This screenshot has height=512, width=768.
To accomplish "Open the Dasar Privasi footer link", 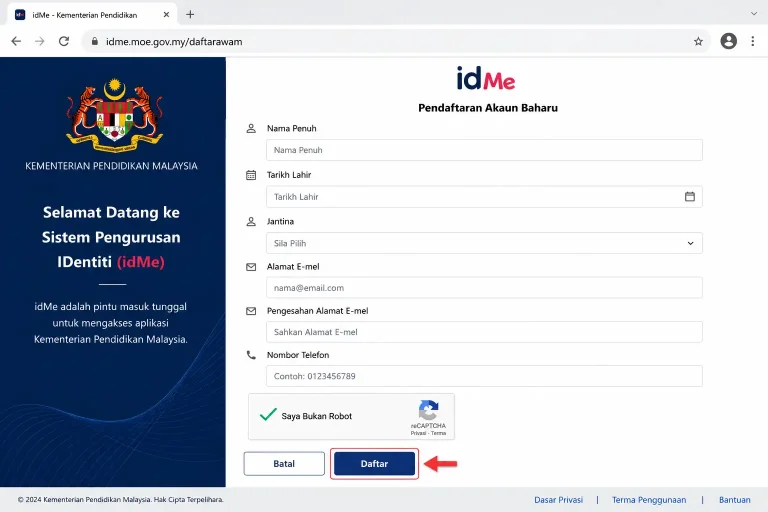I will [x=558, y=500].
